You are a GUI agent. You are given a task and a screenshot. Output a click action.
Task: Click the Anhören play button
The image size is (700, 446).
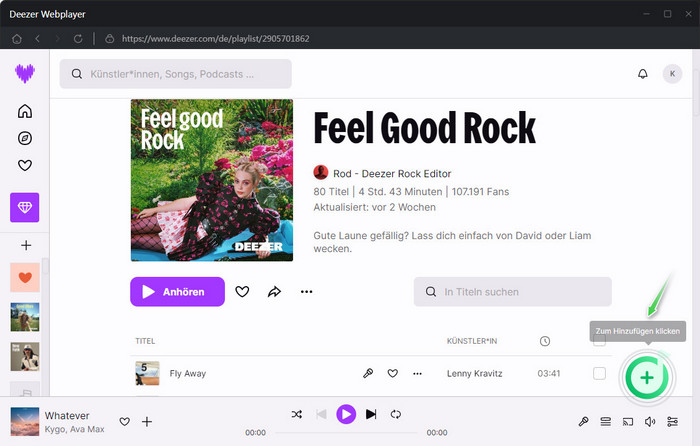177,292
